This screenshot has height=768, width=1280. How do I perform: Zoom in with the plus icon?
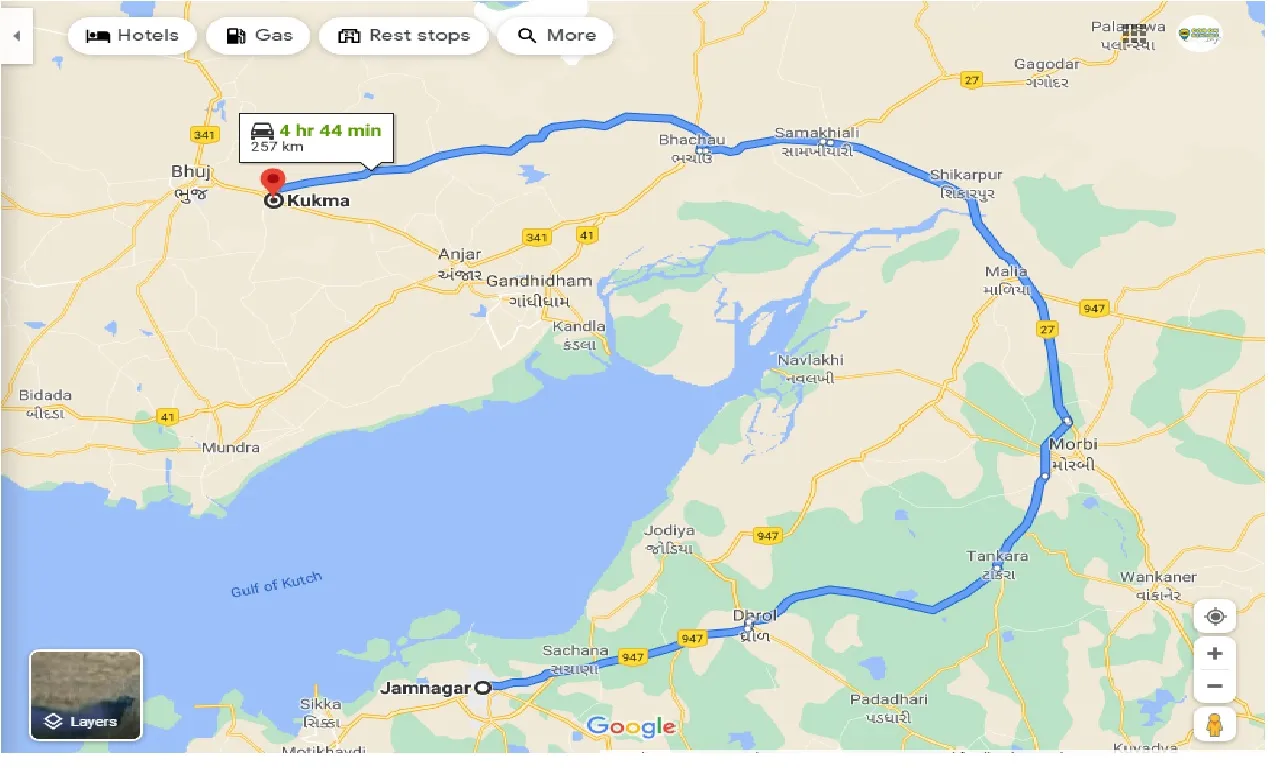click(x=1215, y=653)
